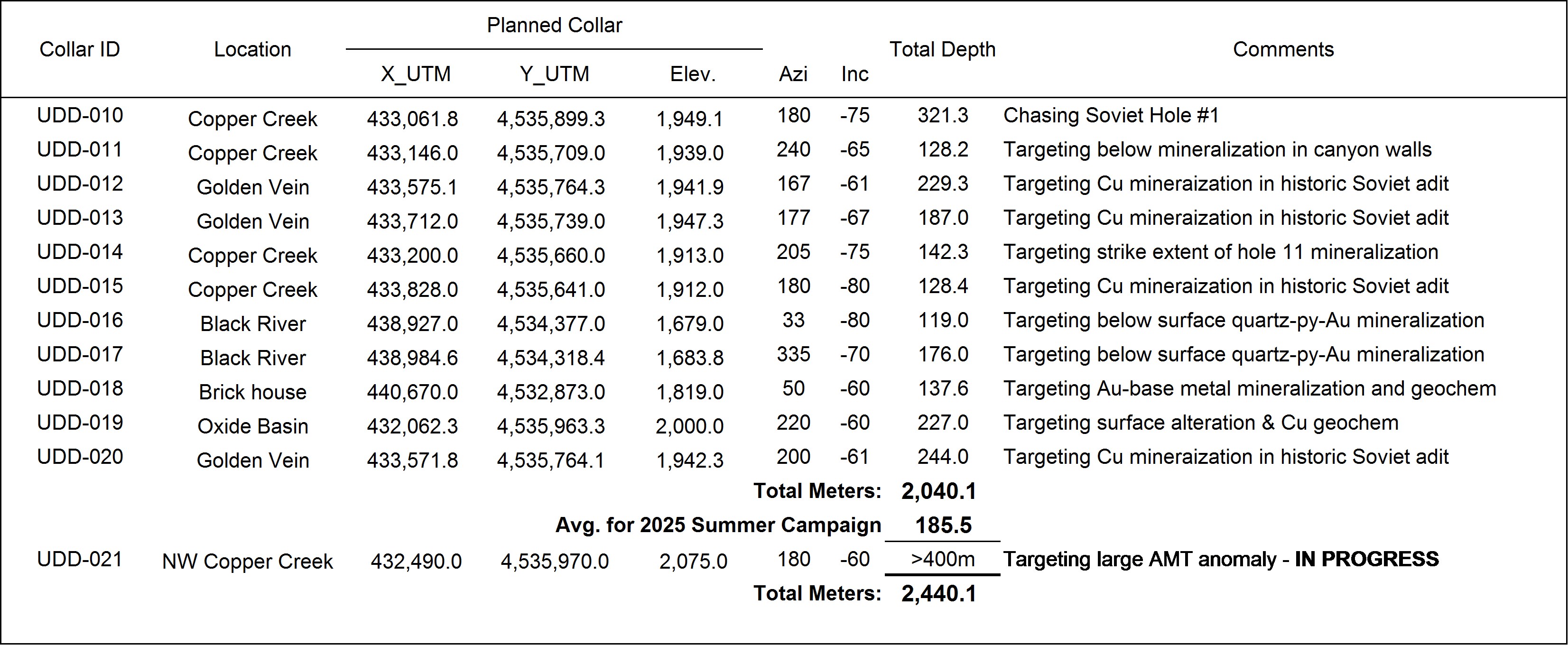The image size is (1568, 645).
Task: Select the 438,927.0 X_UTM value
Action: click(412, 324)
